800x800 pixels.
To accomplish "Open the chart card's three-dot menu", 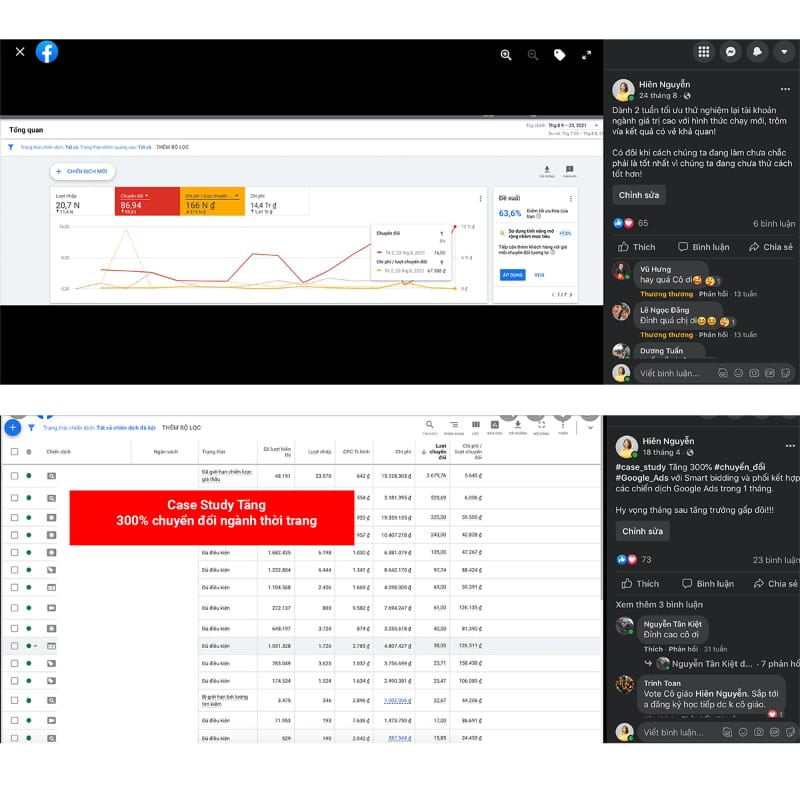I will click(480, 198).
